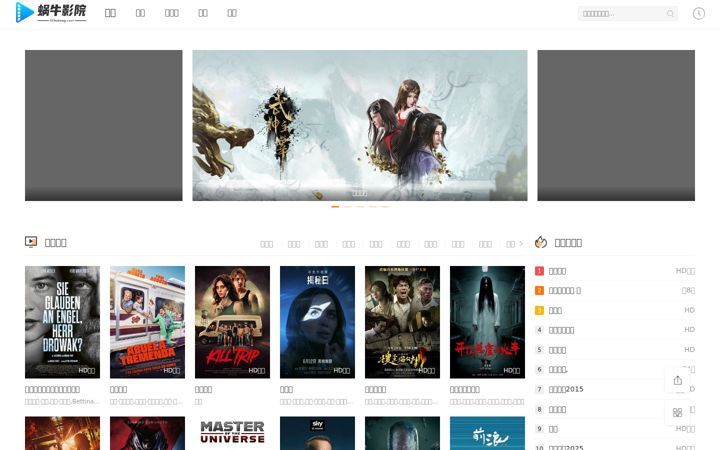Open the first navigation item next to the logo
Image resolution: width=720 pixels, height=450 pixels.
pos(110,13)
